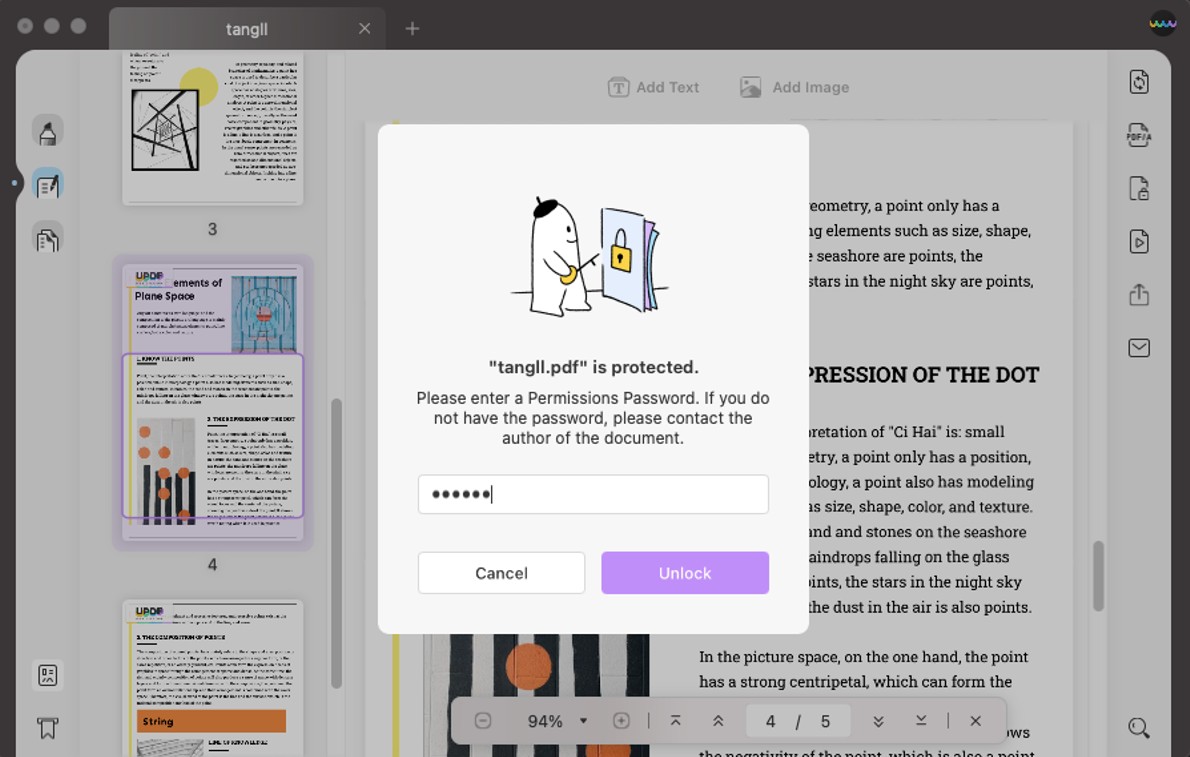Select the page 3 thumbnail
This screenshot has width=1190, height=757.
pyautogui.click(x=212, y=125)
